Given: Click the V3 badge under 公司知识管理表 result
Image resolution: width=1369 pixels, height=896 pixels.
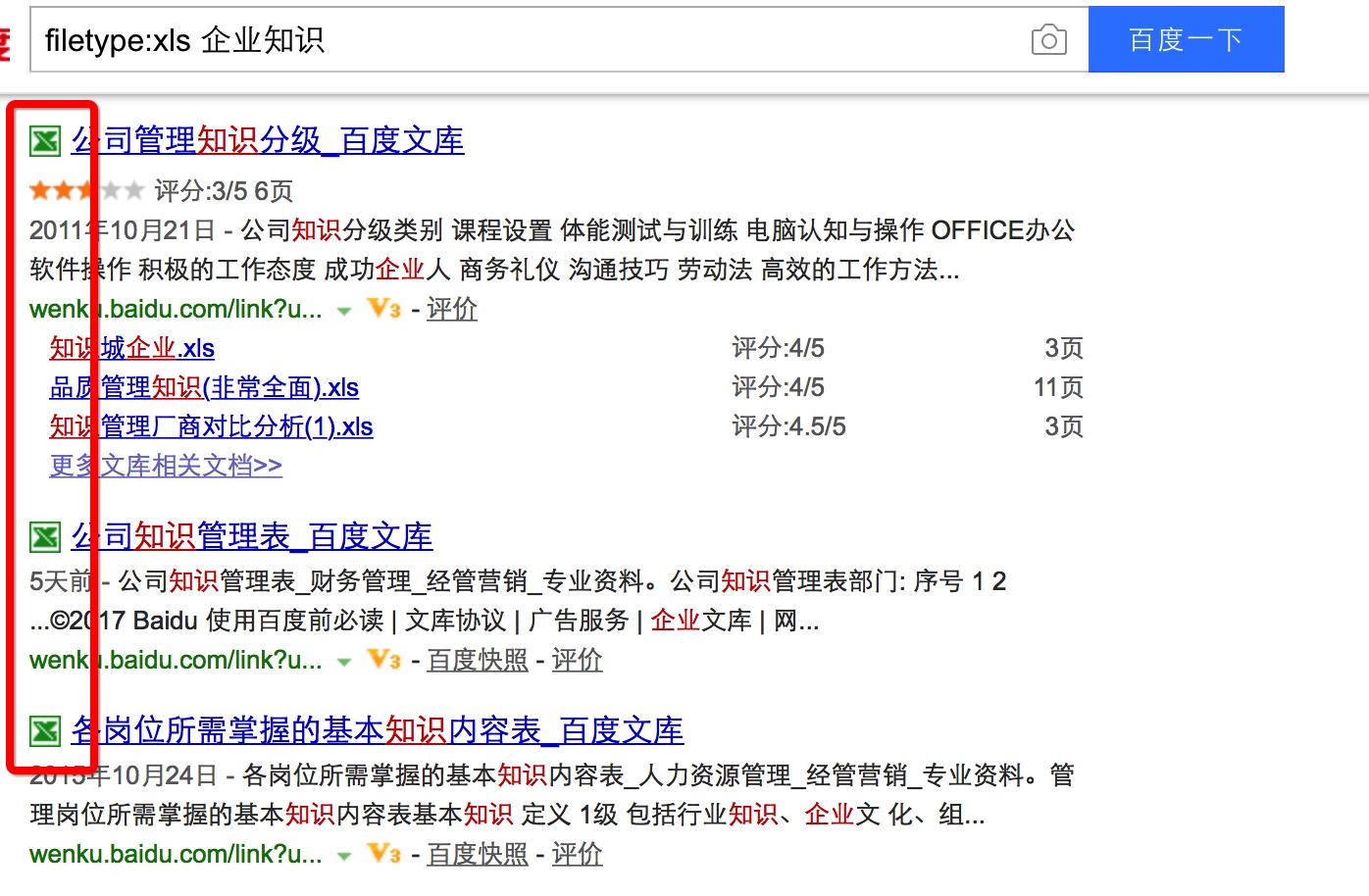Looking at the screenshot, I should [381, 661].
